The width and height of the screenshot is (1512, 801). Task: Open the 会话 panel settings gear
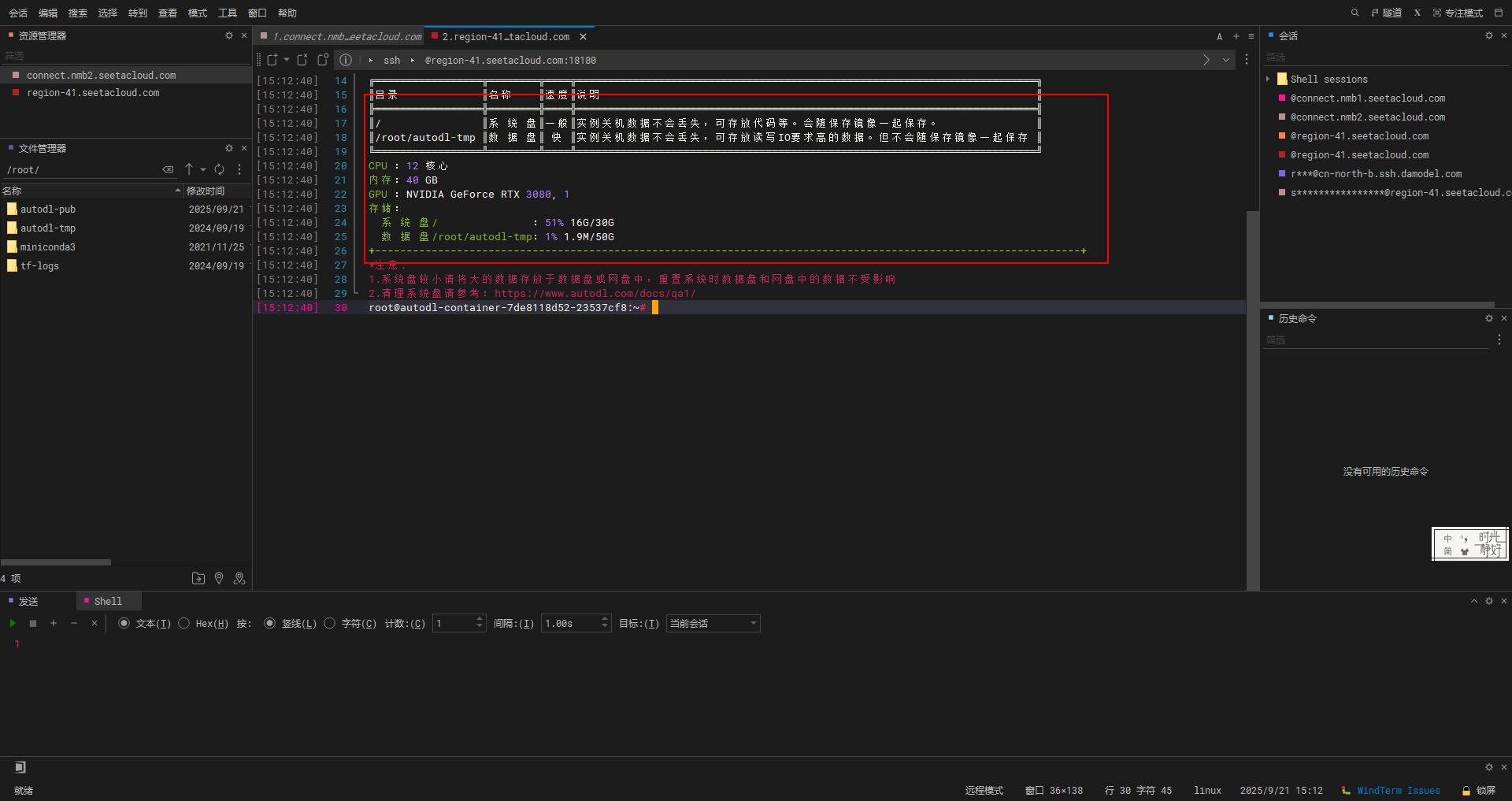click(1489, 35)
